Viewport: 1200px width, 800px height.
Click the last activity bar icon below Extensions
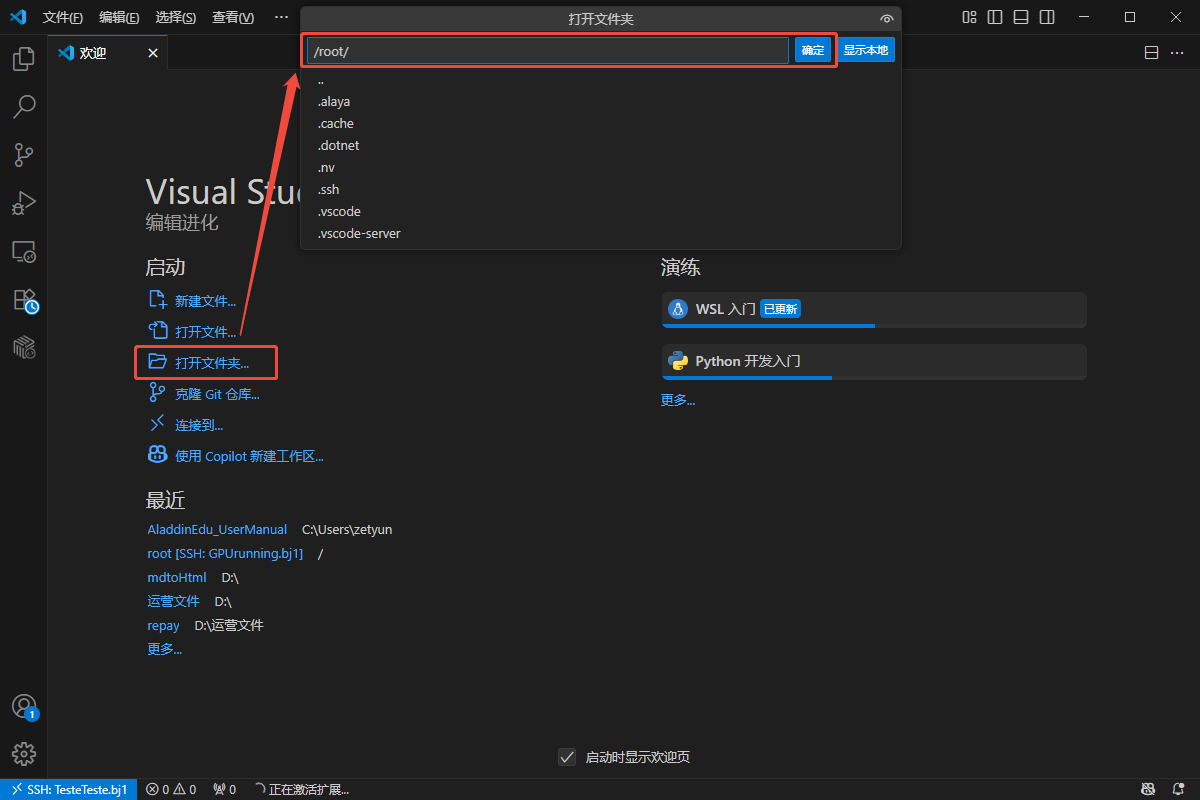tap(24, 347)
